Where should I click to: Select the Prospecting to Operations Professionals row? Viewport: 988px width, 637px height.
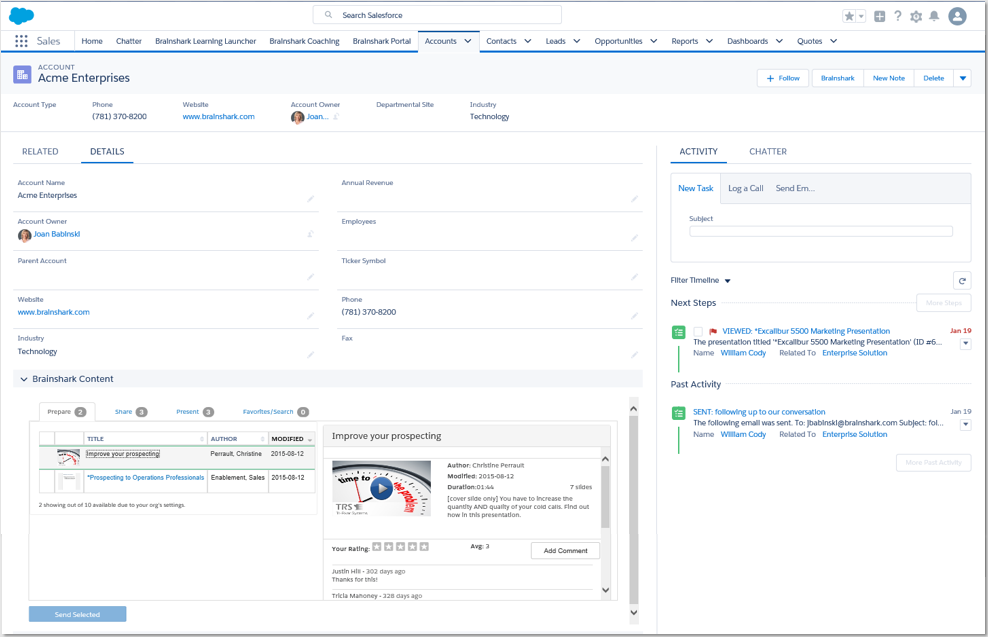coord(177,481)
